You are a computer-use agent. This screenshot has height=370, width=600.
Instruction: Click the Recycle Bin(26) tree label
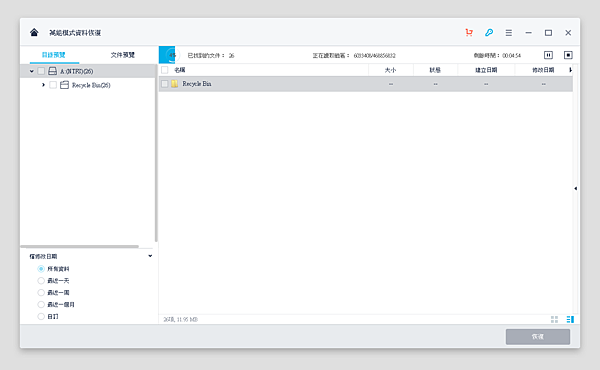[91, 85]
